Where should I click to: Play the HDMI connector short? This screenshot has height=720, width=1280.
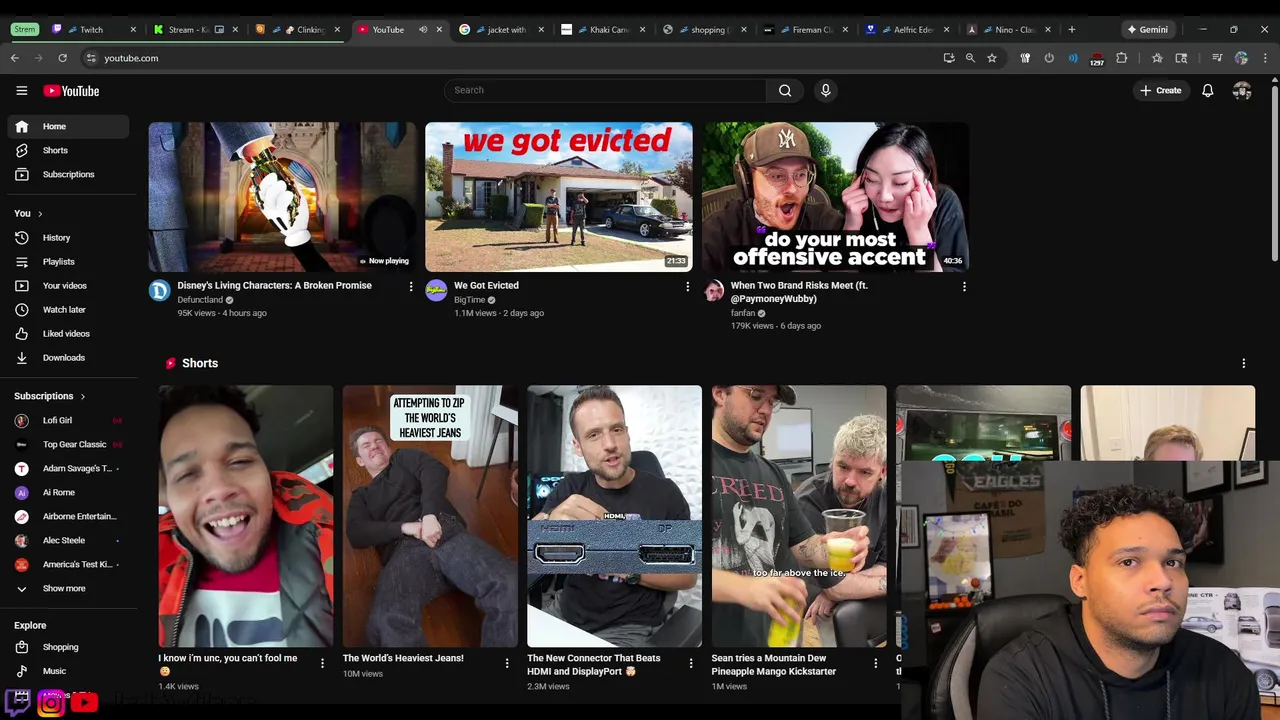tap(614, 516)
